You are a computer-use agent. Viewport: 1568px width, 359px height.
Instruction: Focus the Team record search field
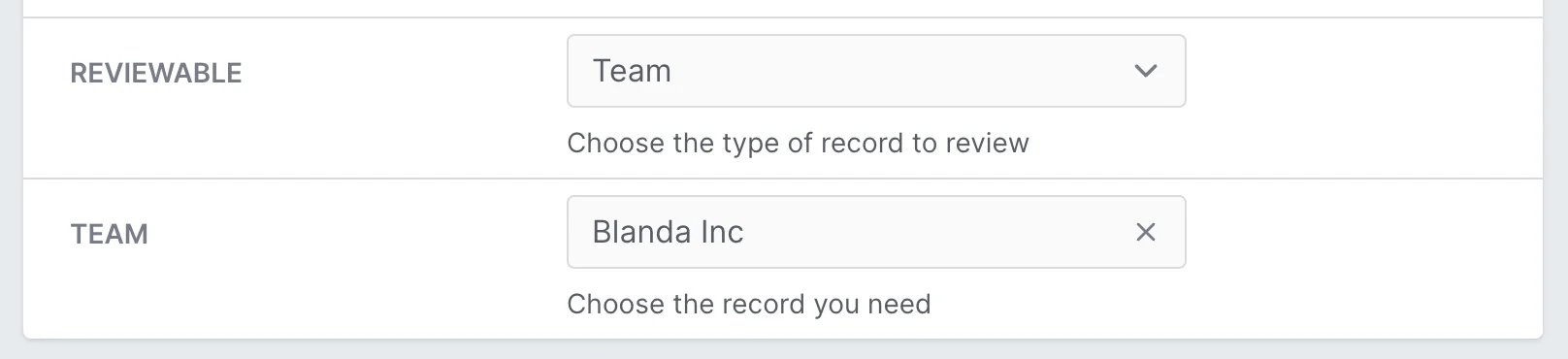click(x=876, y=232)
